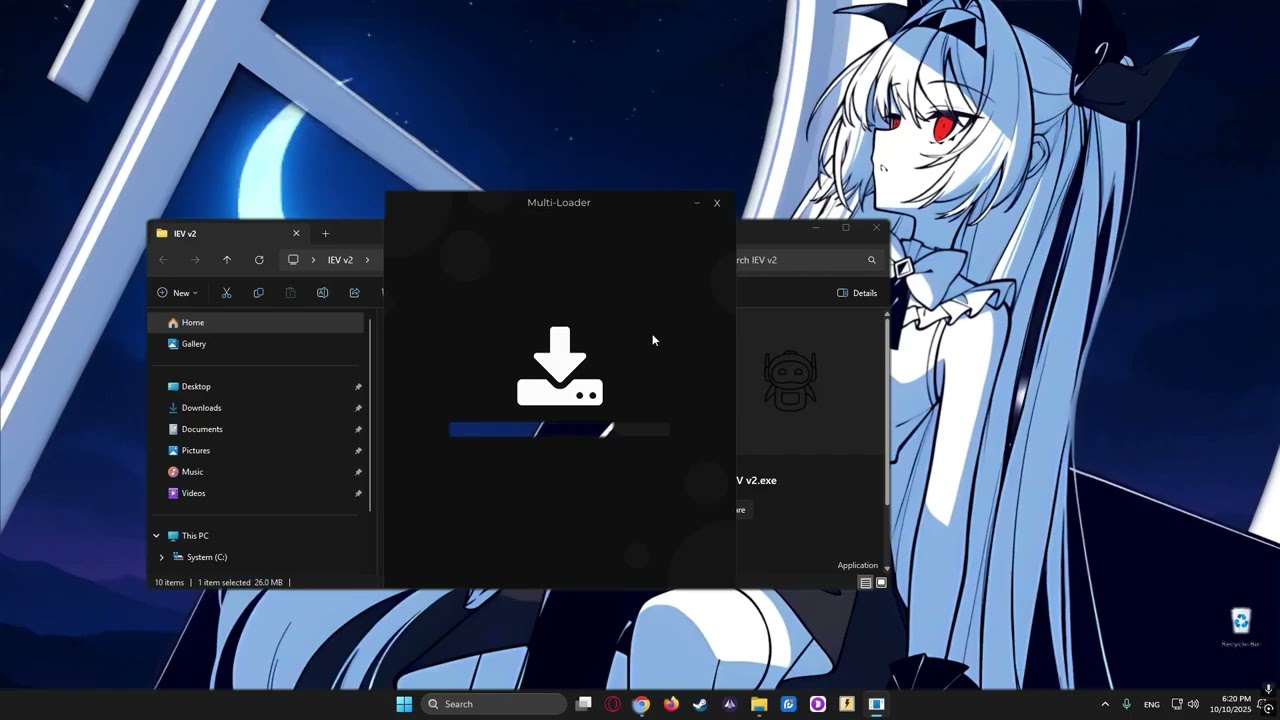The height and width of the screenshot is (720, 1280).
Task: Click the Cut icon in Explorer toolbar
Action: point(226,293)
